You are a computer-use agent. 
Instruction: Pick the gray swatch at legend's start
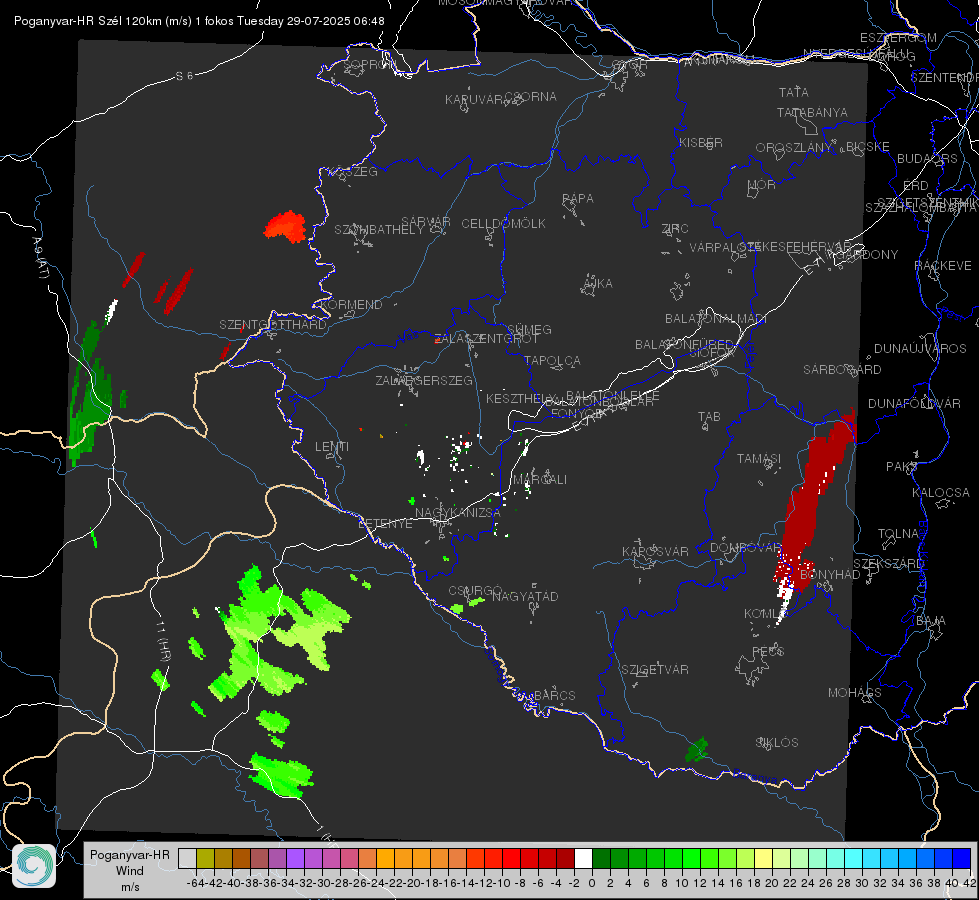(187, 858)
